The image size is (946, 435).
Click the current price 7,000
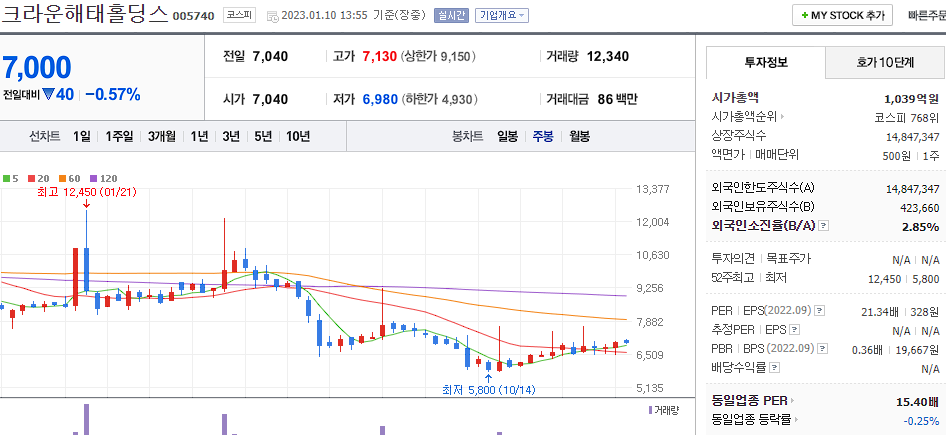[37, 67]
